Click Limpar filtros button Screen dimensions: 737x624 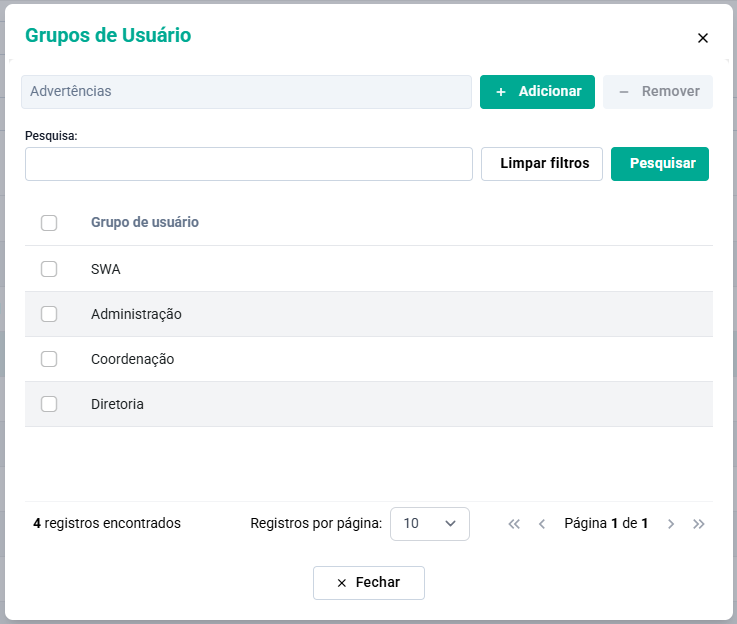point(541,164)
